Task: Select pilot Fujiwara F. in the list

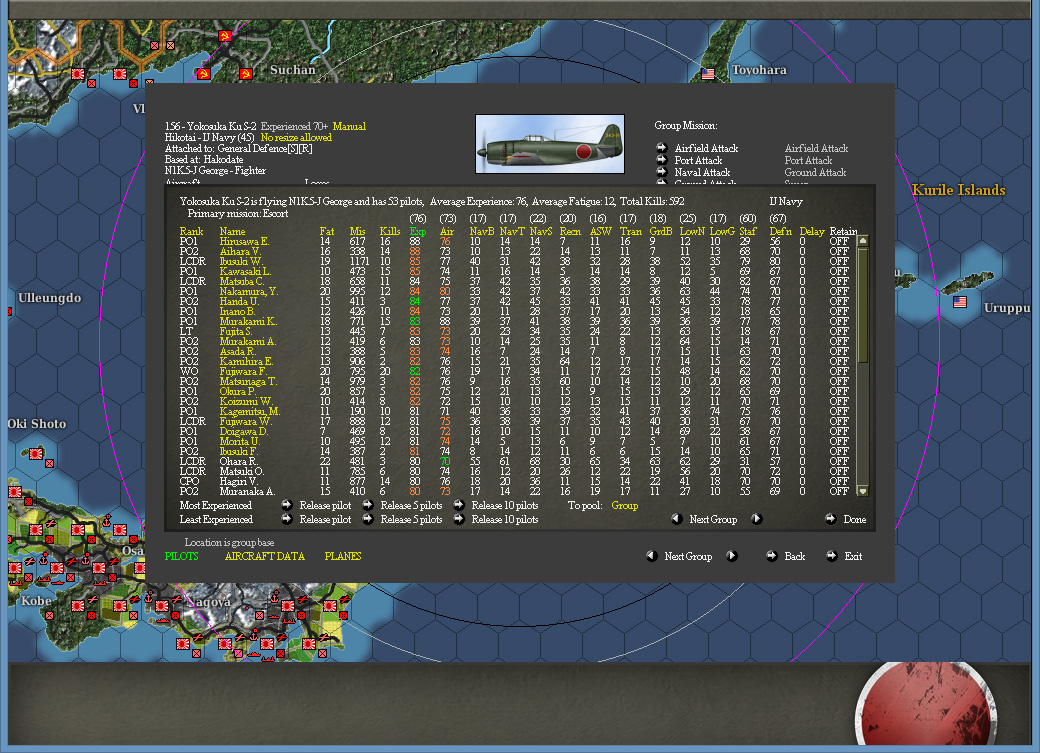Action: 243,372
